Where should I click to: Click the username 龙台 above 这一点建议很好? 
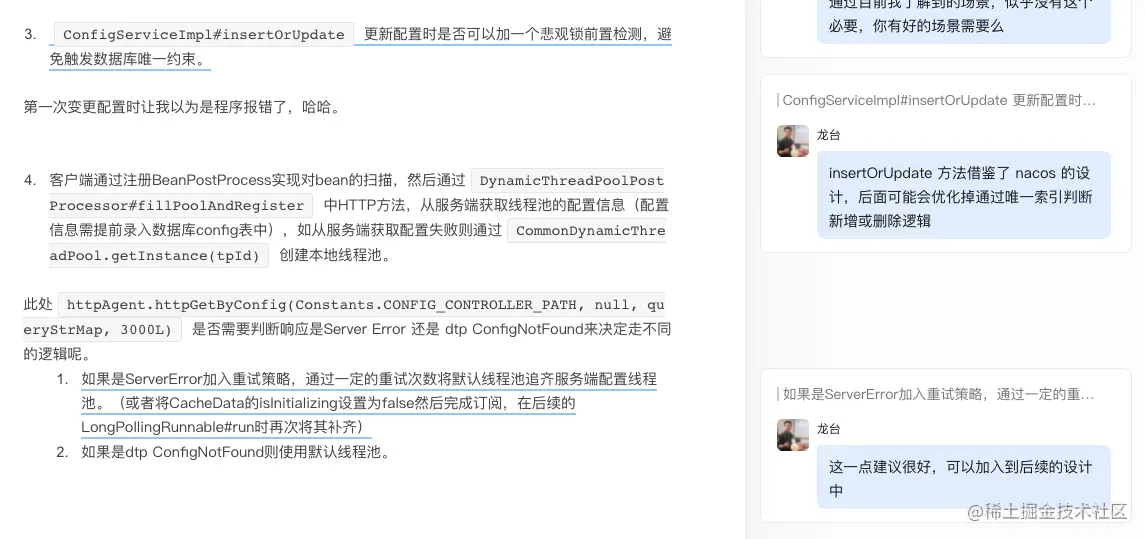[828, 429]
